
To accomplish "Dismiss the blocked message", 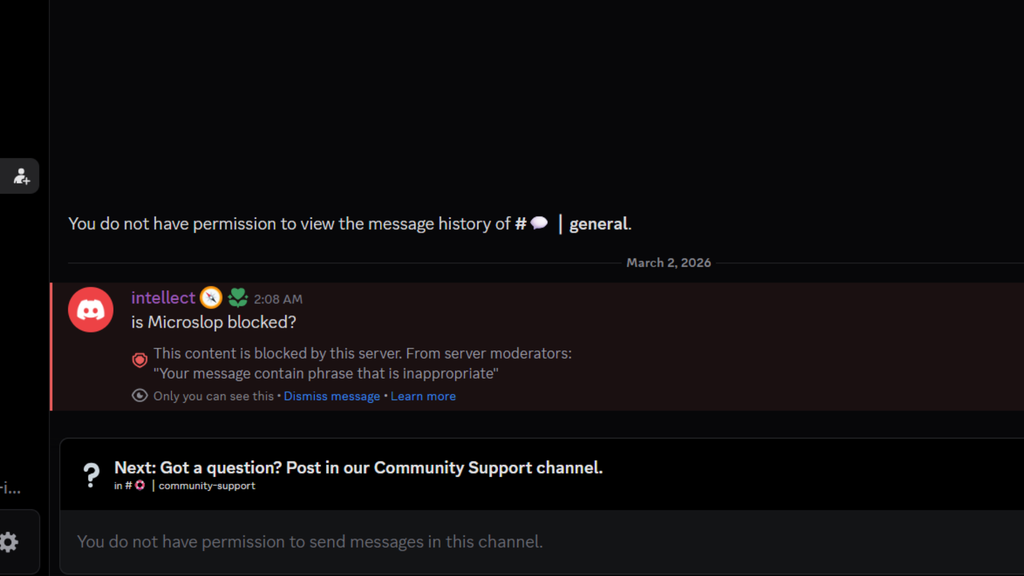I will coord(331,396).
